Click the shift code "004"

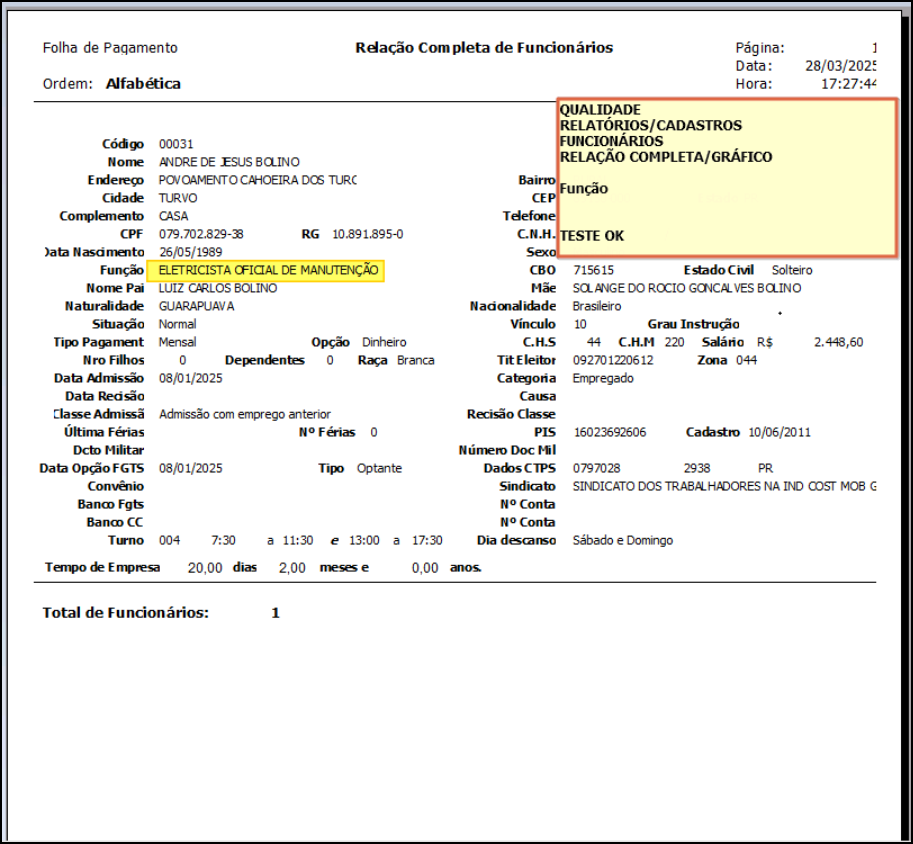tap(169, 541)
